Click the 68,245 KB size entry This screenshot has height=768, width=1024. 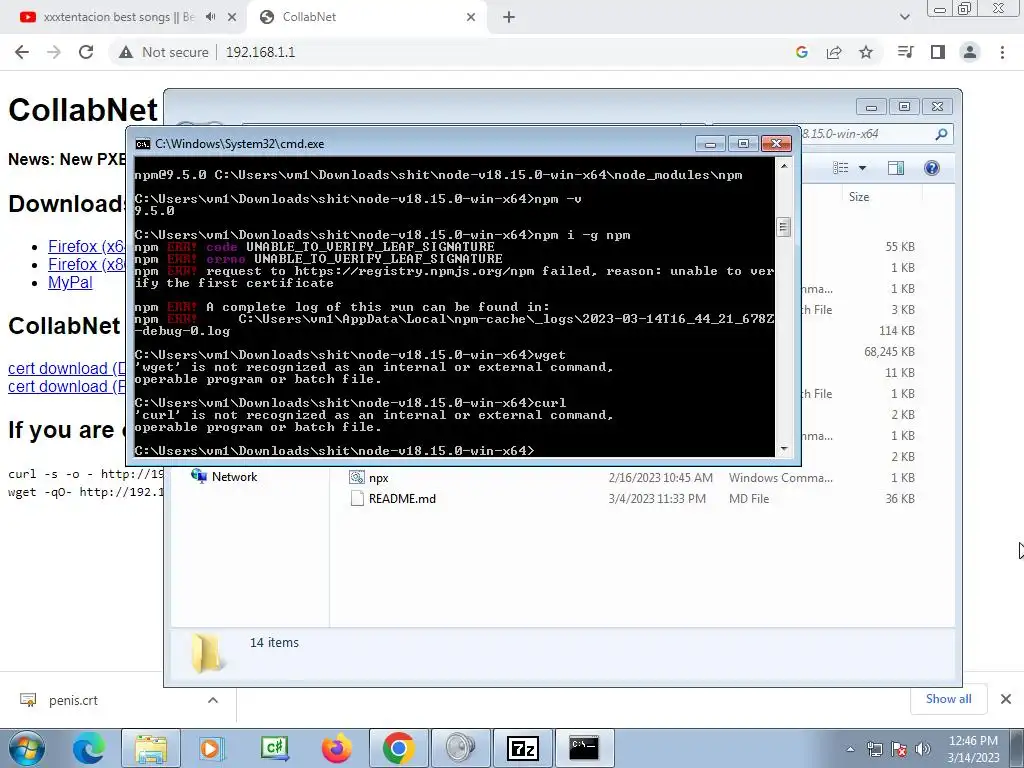click(x=889, y=352)
